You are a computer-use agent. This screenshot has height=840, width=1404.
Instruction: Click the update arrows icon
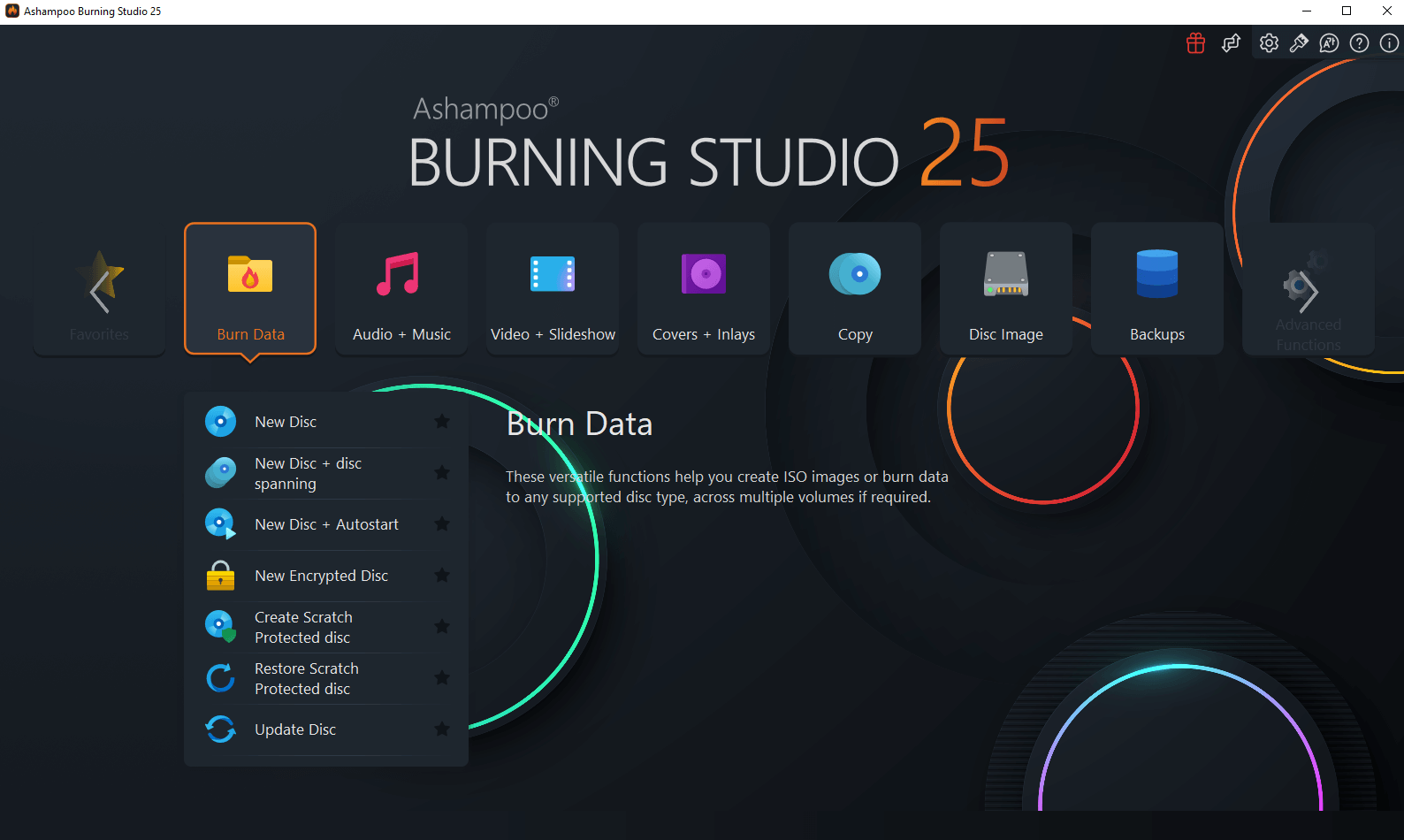pos(1231,43)
